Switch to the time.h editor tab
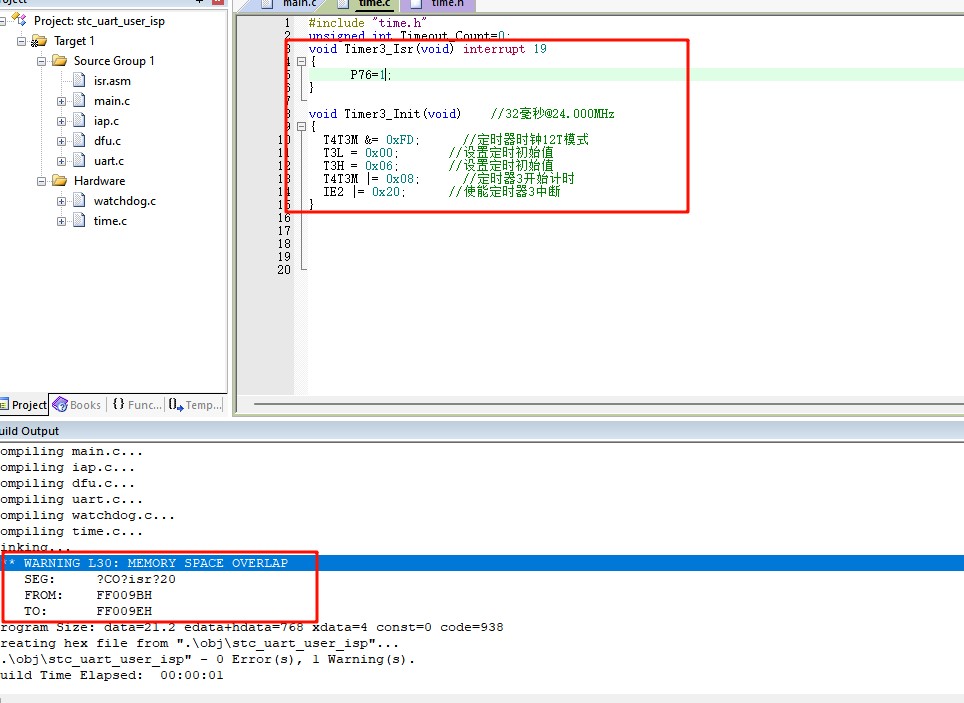 438,4
